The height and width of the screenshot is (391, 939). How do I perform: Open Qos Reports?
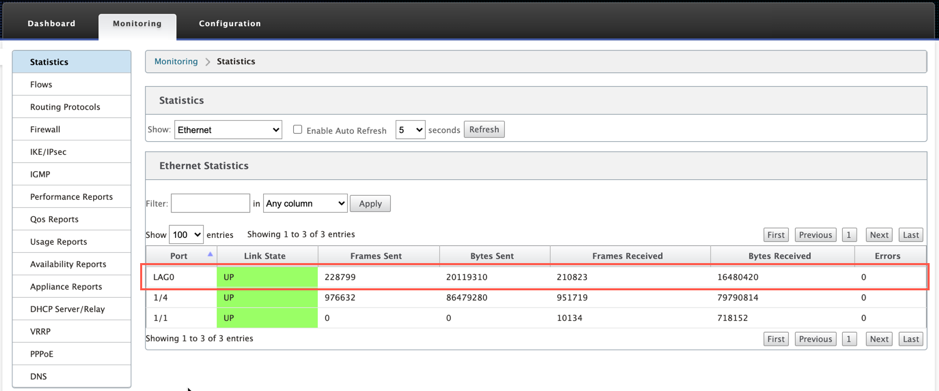(x=72, y=219)
